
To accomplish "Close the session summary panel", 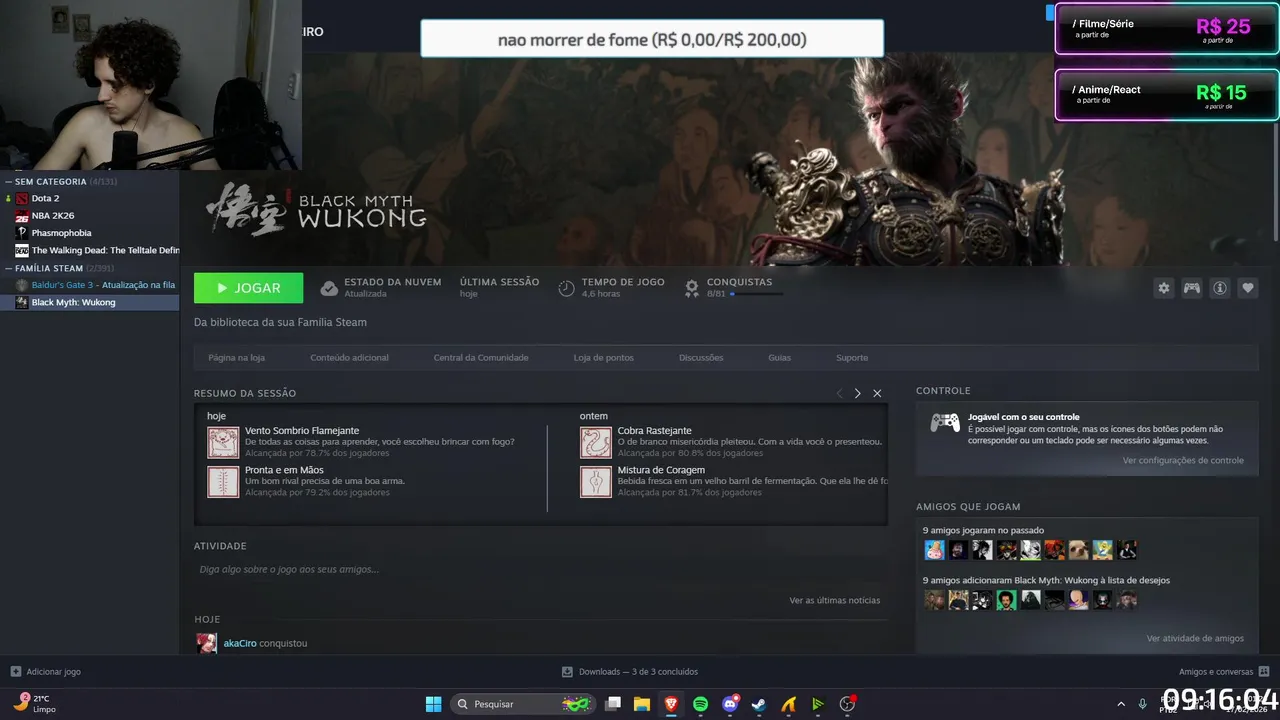I will (x=877, y=393).
